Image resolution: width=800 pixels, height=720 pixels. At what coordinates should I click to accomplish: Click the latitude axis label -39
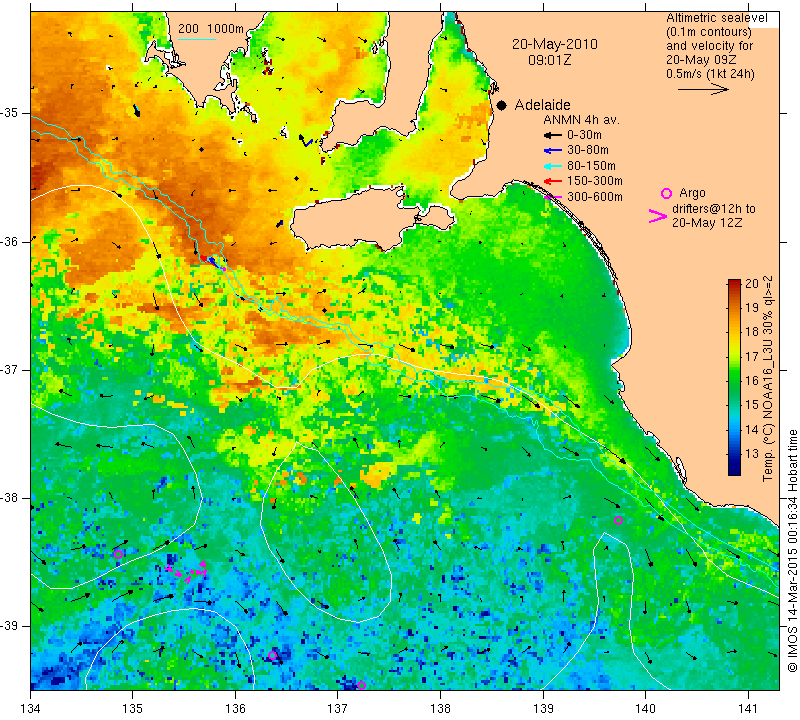tap(10, 626)
